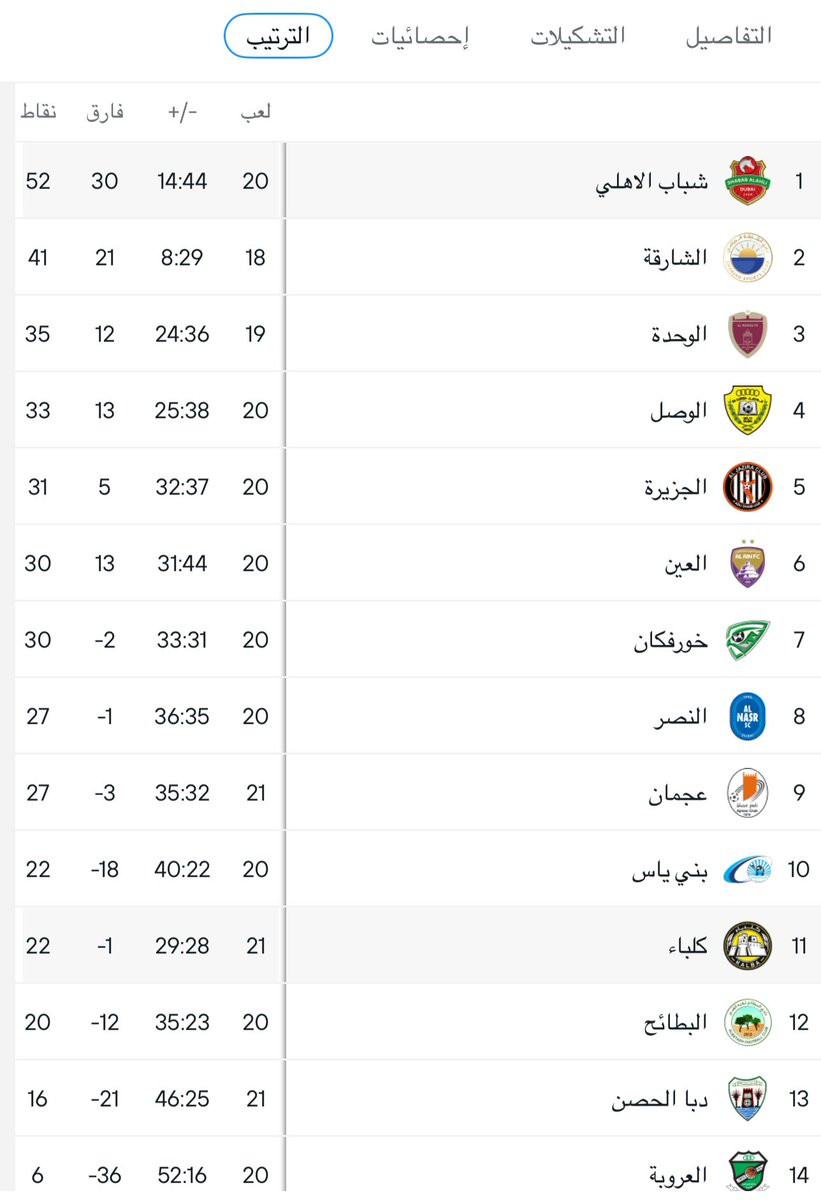Screen dimensions: 821x1200
Task: Open team name العروبة
Action: point(678,1174)
